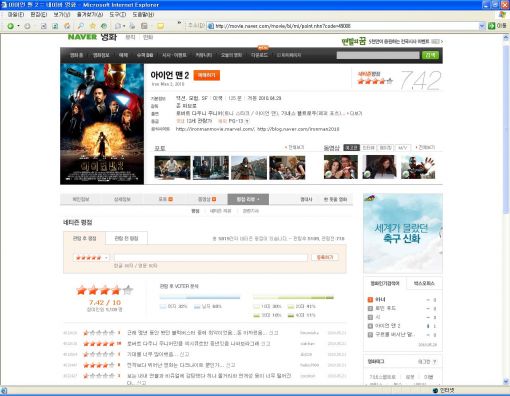Switch to the pre-viewing rating tab
The width and height of the screenshot is (510, 396).
click(126, 238)
